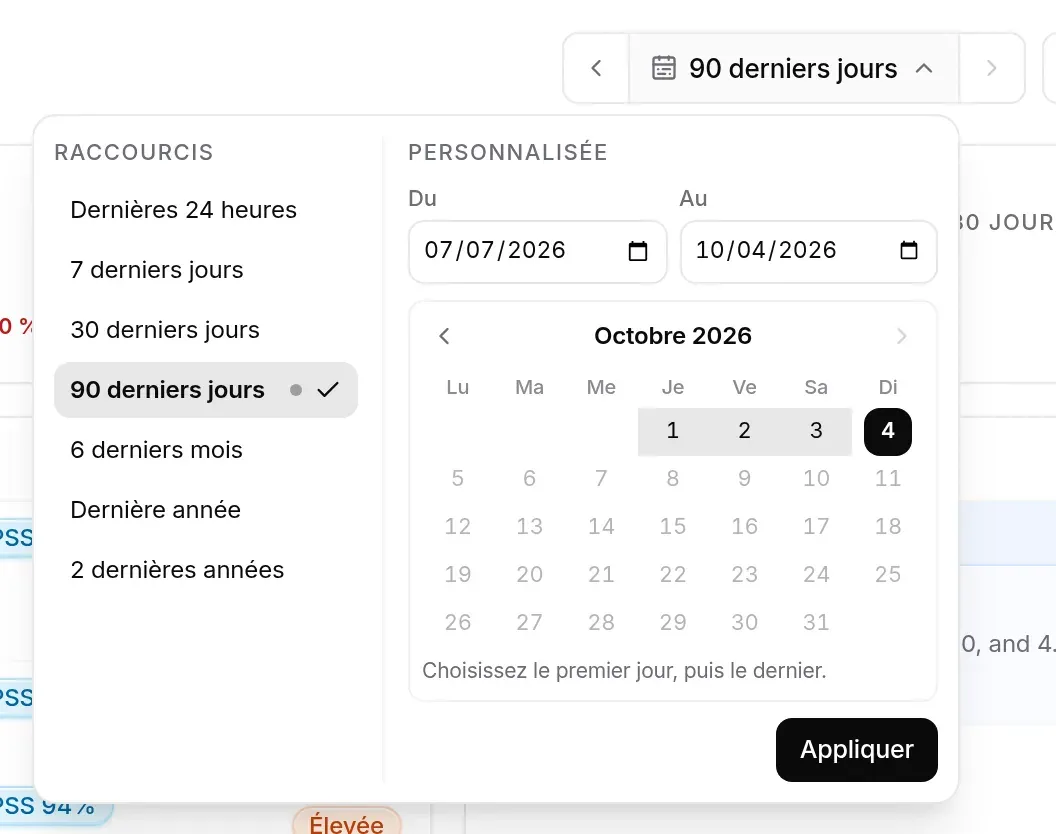This screenshot has width=1056, height=834.
Task: Click the checkmark on 90 derniers jours row
Action: (328, 390)
